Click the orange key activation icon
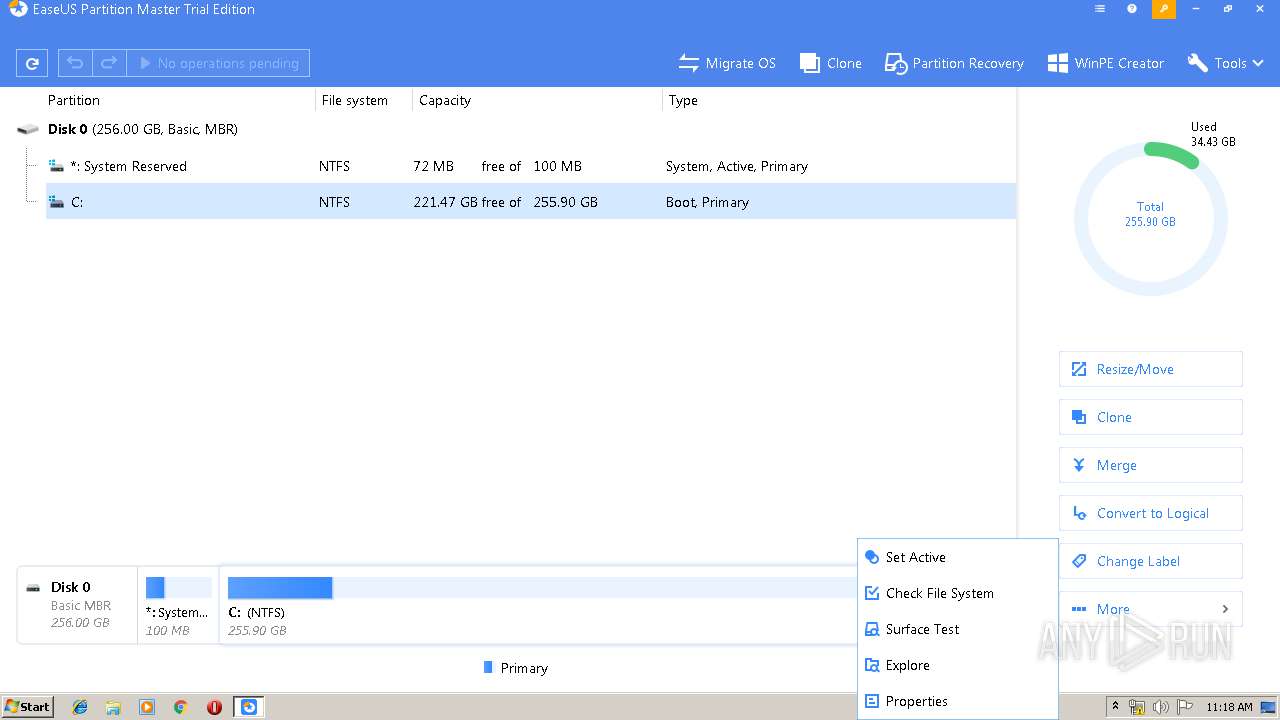Image resolution: width=1280 pixels, height=720 pixels. (x=1164, y=9)
